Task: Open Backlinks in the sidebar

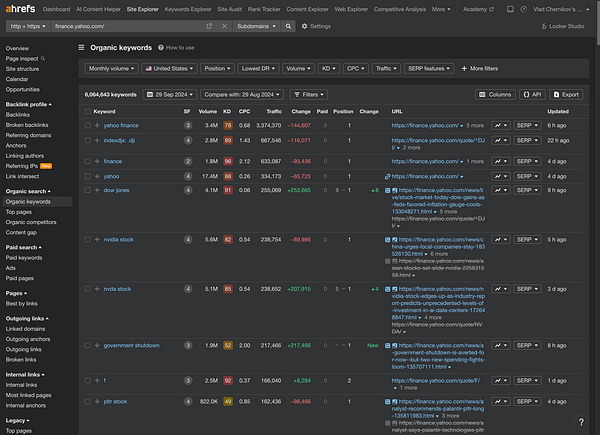Action: 18,115
